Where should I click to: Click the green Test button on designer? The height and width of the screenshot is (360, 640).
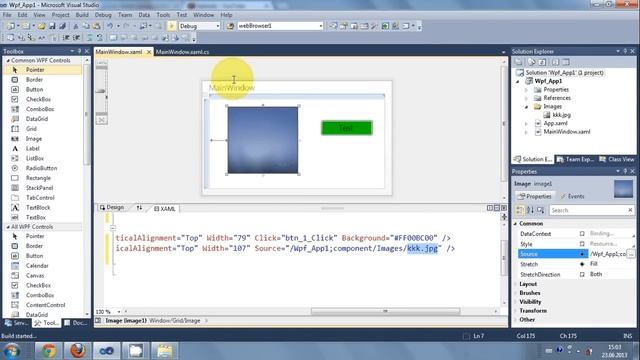(x=347, y=128)
